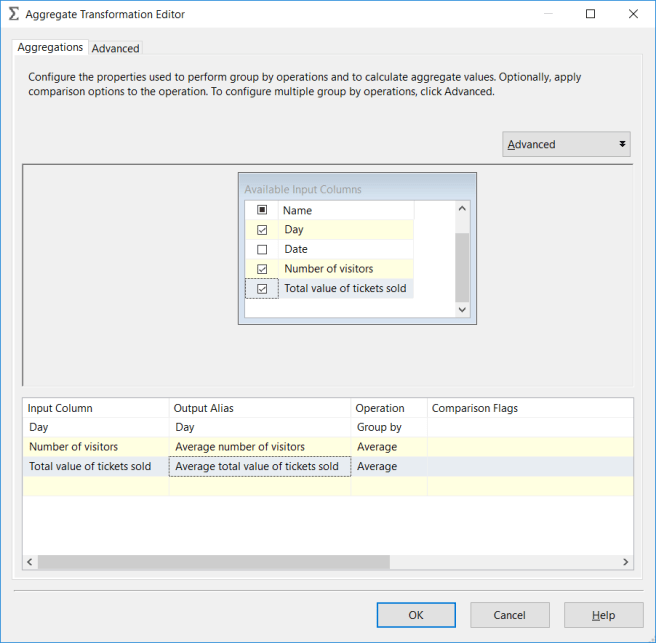Viewport: 656px width, 643px height.
Task: Open Comparison Flags cell for Day row
Action: pos(530,427)
